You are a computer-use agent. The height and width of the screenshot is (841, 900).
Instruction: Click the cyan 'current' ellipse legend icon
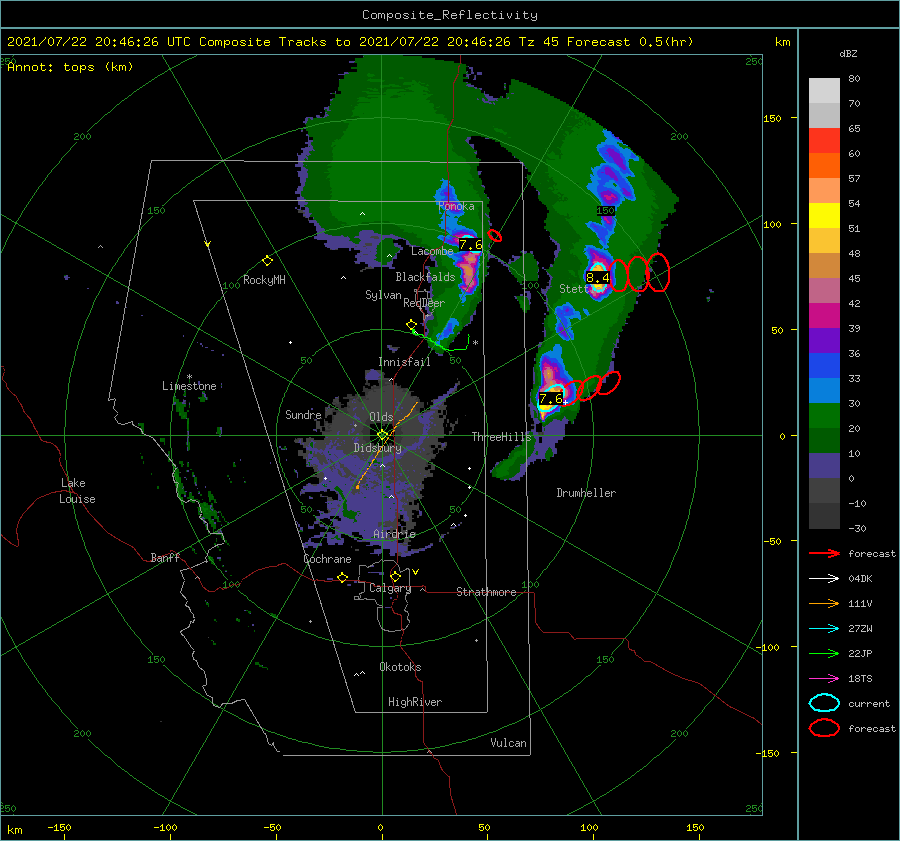824,703
